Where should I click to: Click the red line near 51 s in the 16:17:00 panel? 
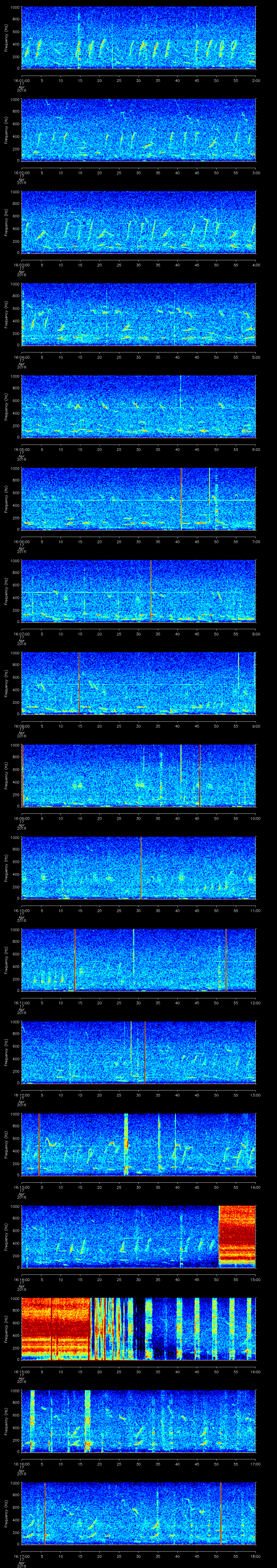220,1513
